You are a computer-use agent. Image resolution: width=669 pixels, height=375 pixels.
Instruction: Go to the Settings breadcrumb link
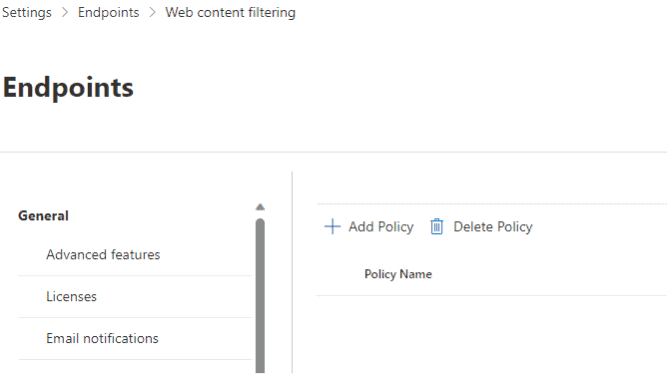27,13
